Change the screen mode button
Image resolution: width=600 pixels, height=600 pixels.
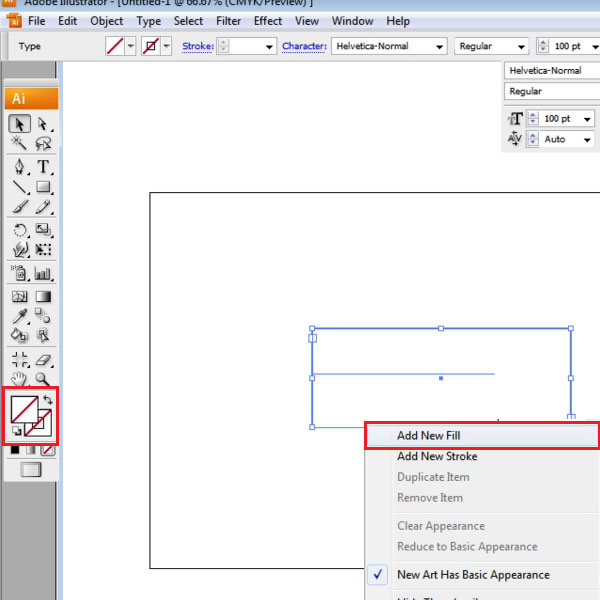point(31,470)
